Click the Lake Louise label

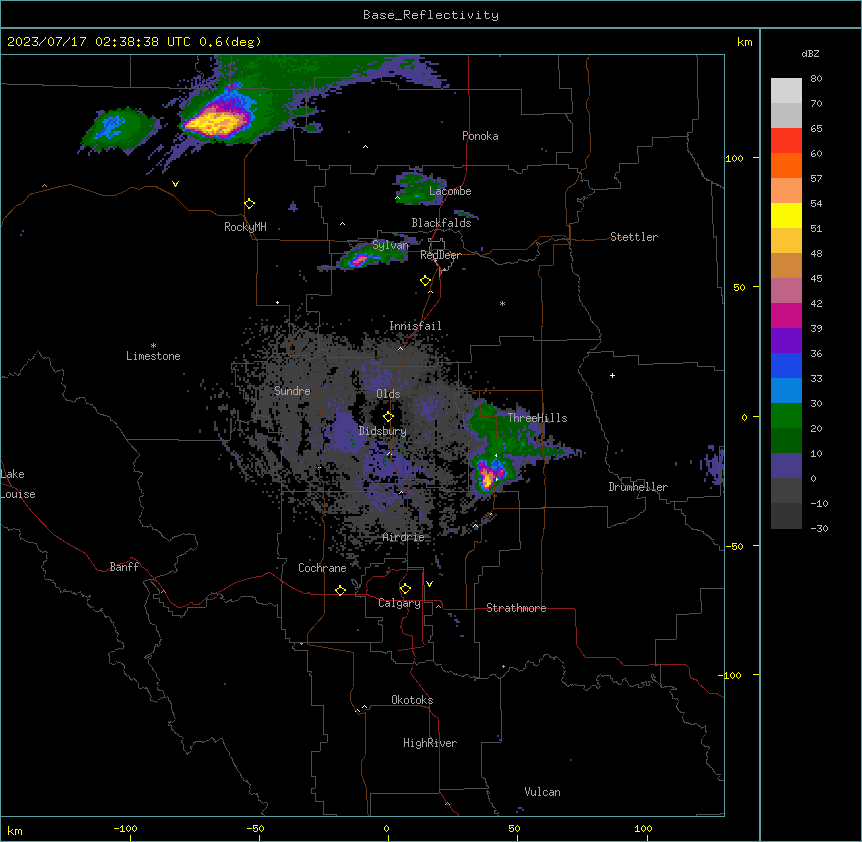click(17, 484)
